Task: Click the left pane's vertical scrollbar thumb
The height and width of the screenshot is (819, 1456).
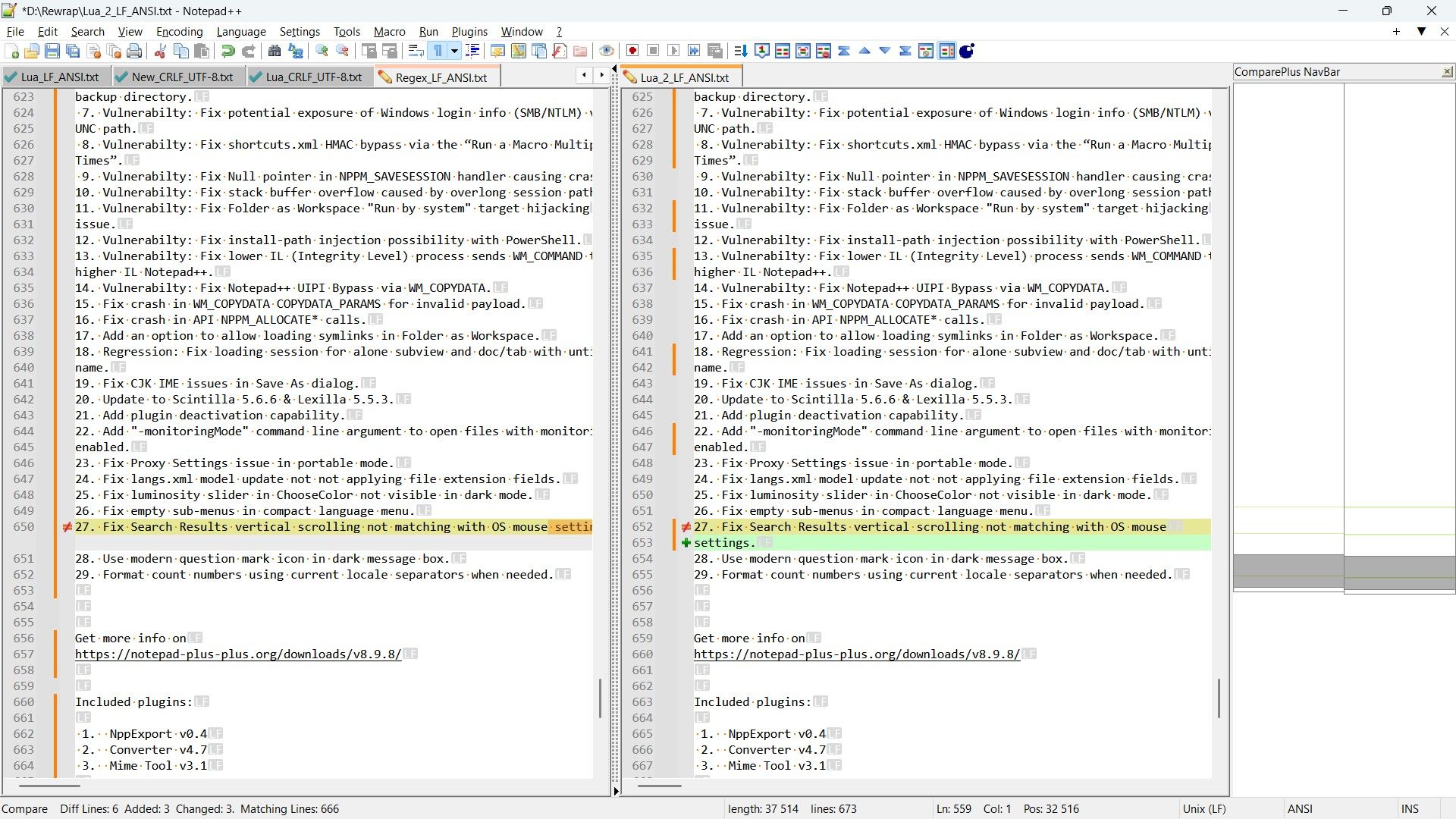Action: (x=600, y=698)
